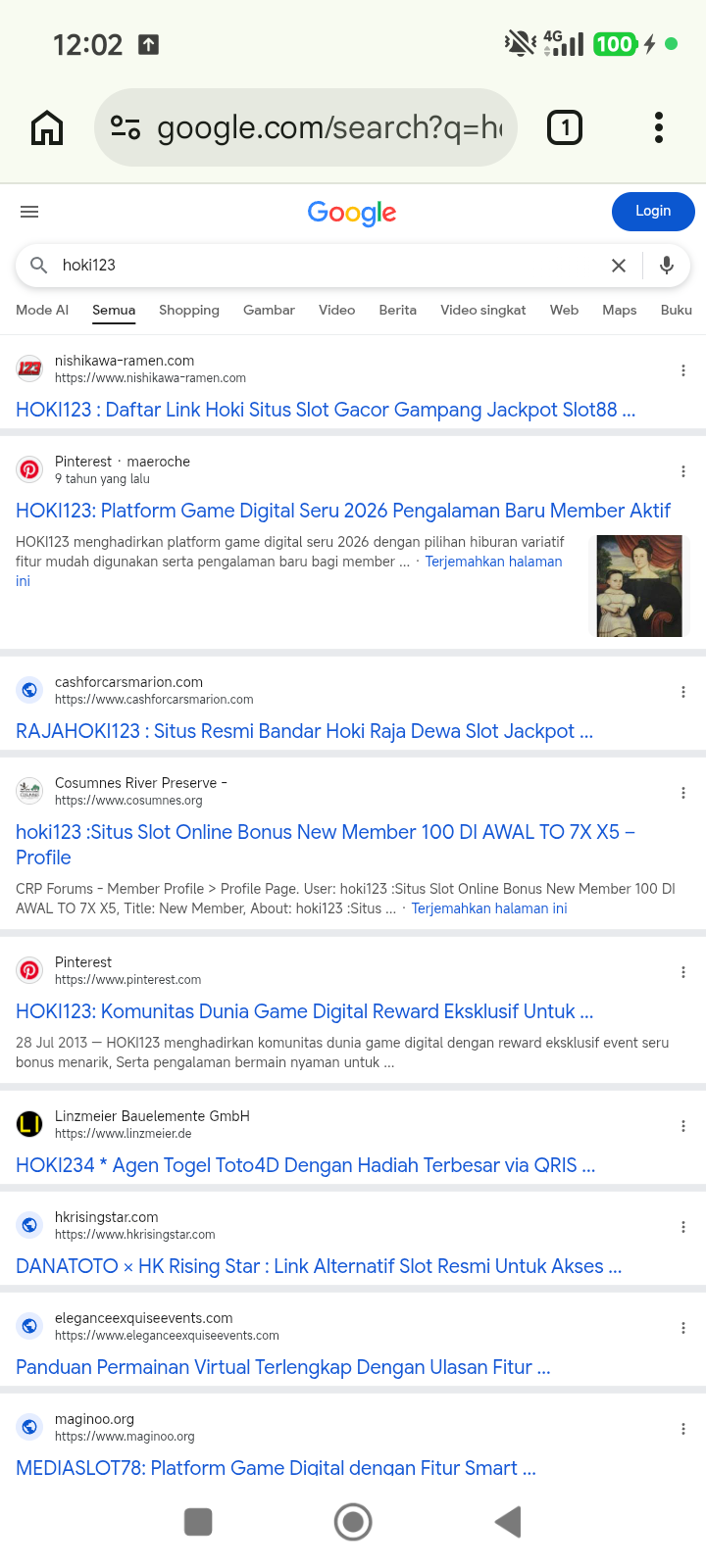Switch to Buku tab

click(x=677, y=310)
